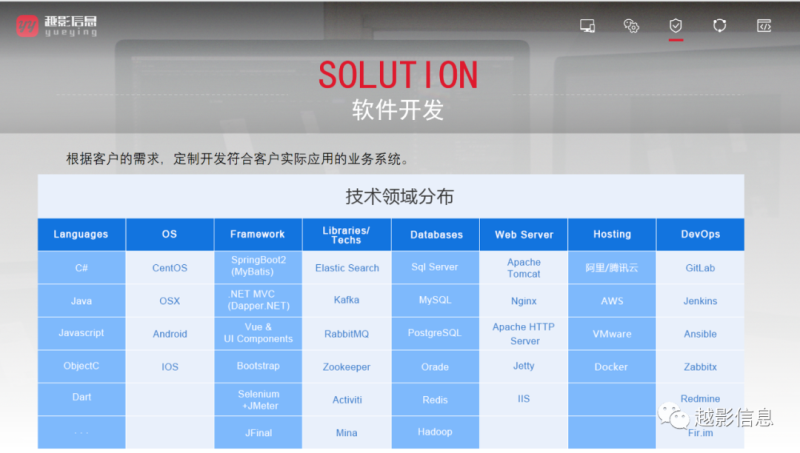Select the Ansible cell
The image size is (800, 453).
700,334
